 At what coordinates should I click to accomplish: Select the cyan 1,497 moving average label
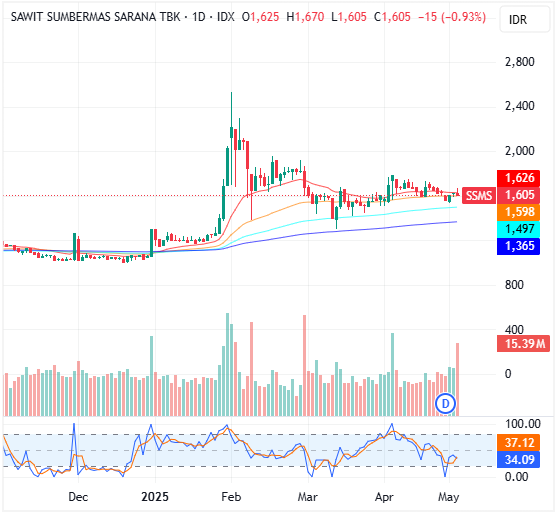(x=518, y=229)
